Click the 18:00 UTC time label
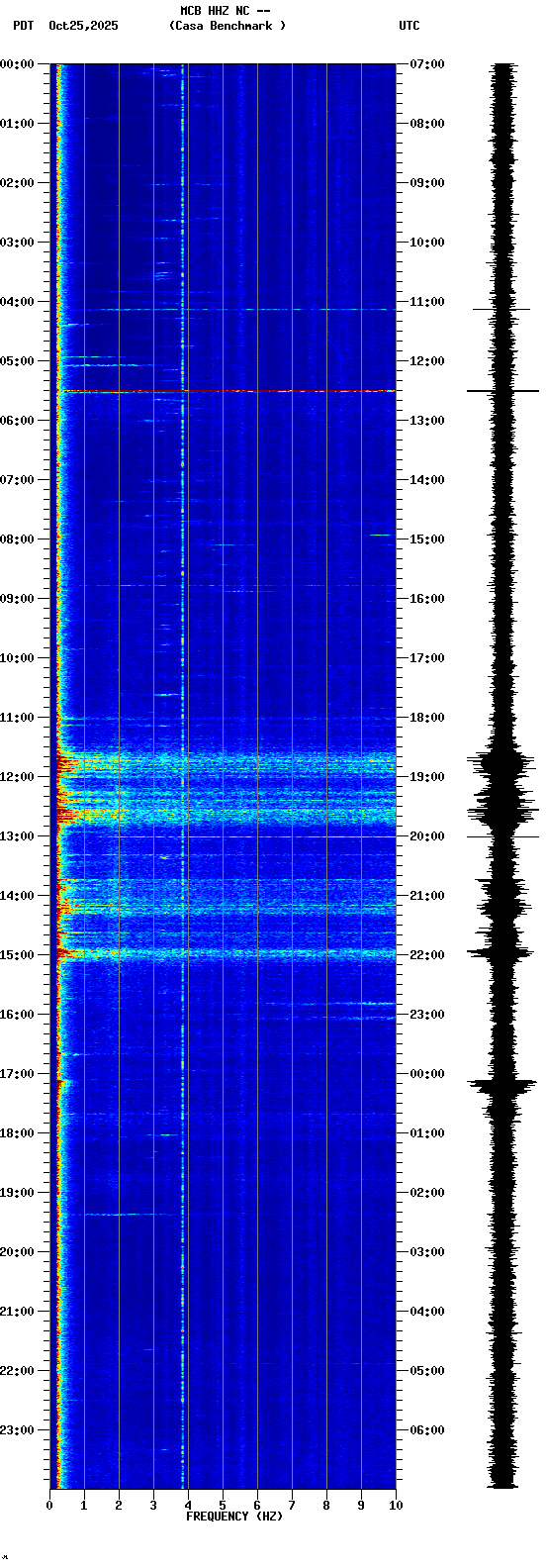This screenshot has height=1568, width=546. [427, 718]
